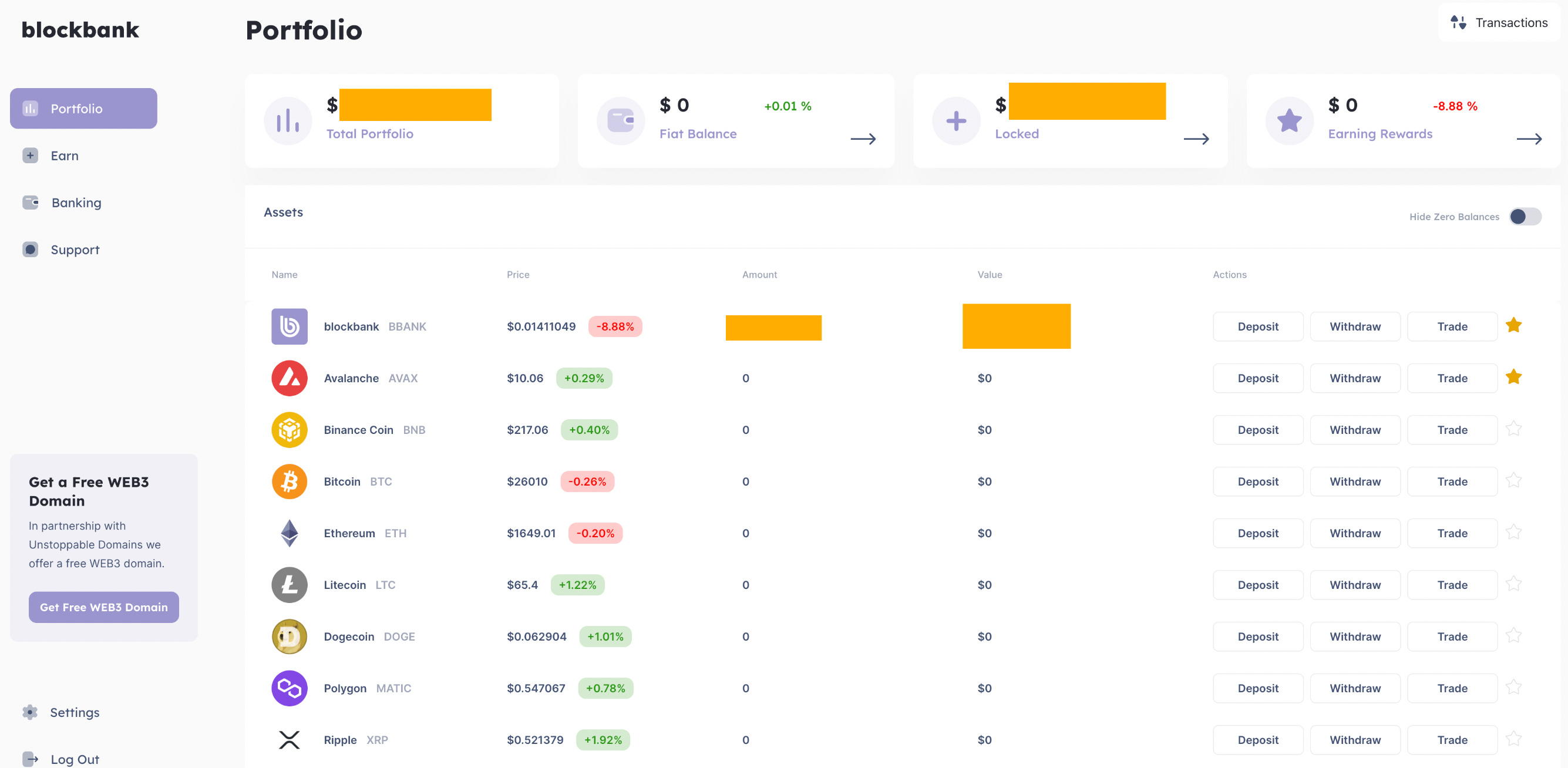The image size is (1568, 768).
Task: Click the Get Free WEB3 Domain button
Action: (x=103, y=607)
